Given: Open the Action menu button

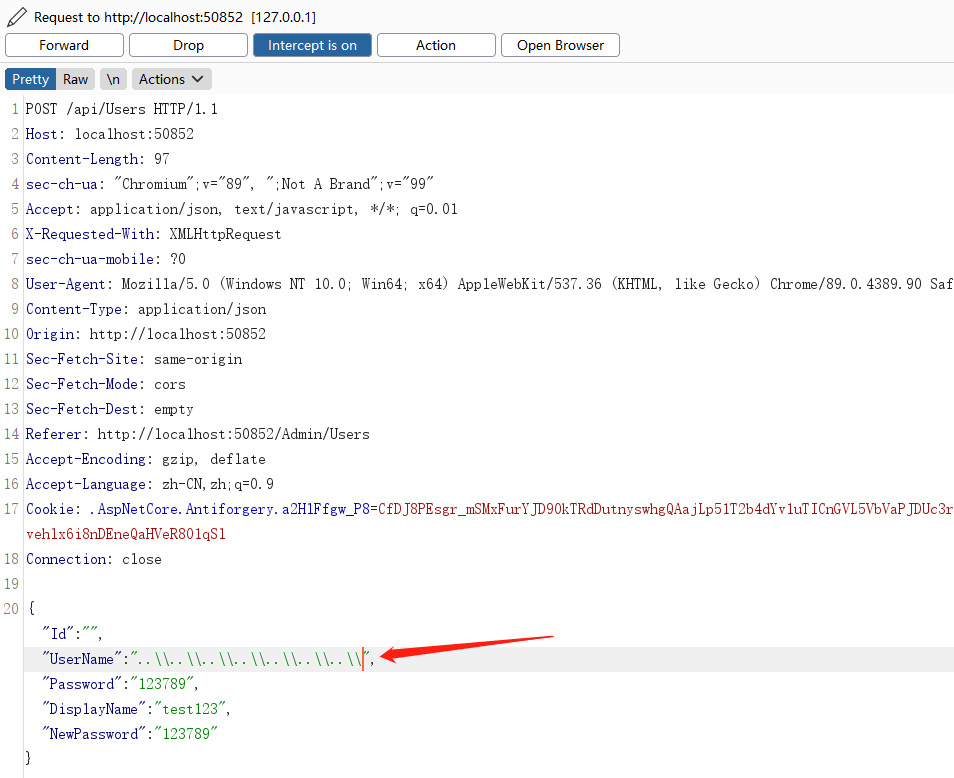Looking at the screenshot, I should pos(436,45).
